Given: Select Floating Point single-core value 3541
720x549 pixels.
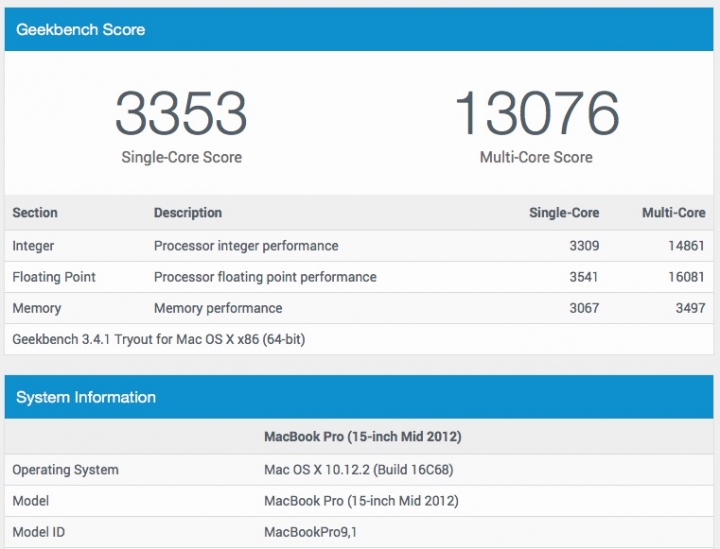Looking at the screenshot, I should (584, 277).
